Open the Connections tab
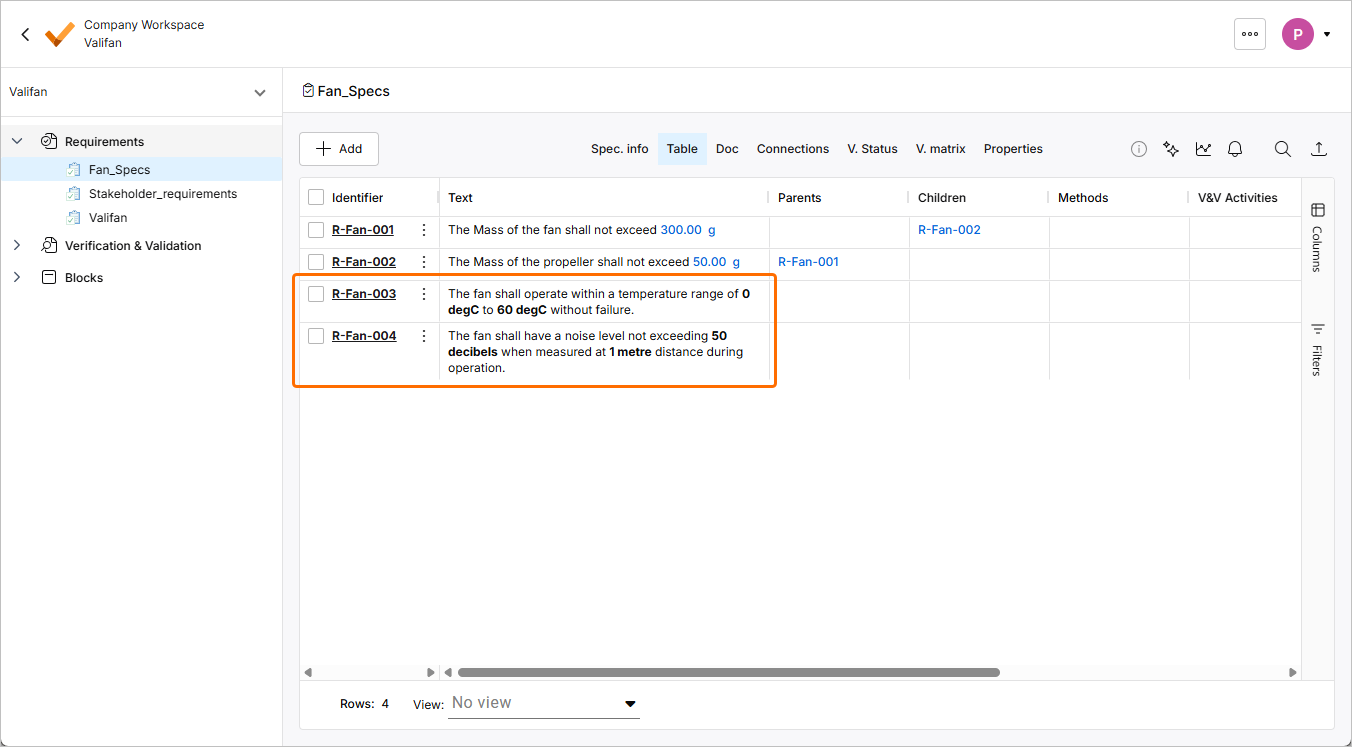Viewport: 1352px width, 747px height. [792, 149]
